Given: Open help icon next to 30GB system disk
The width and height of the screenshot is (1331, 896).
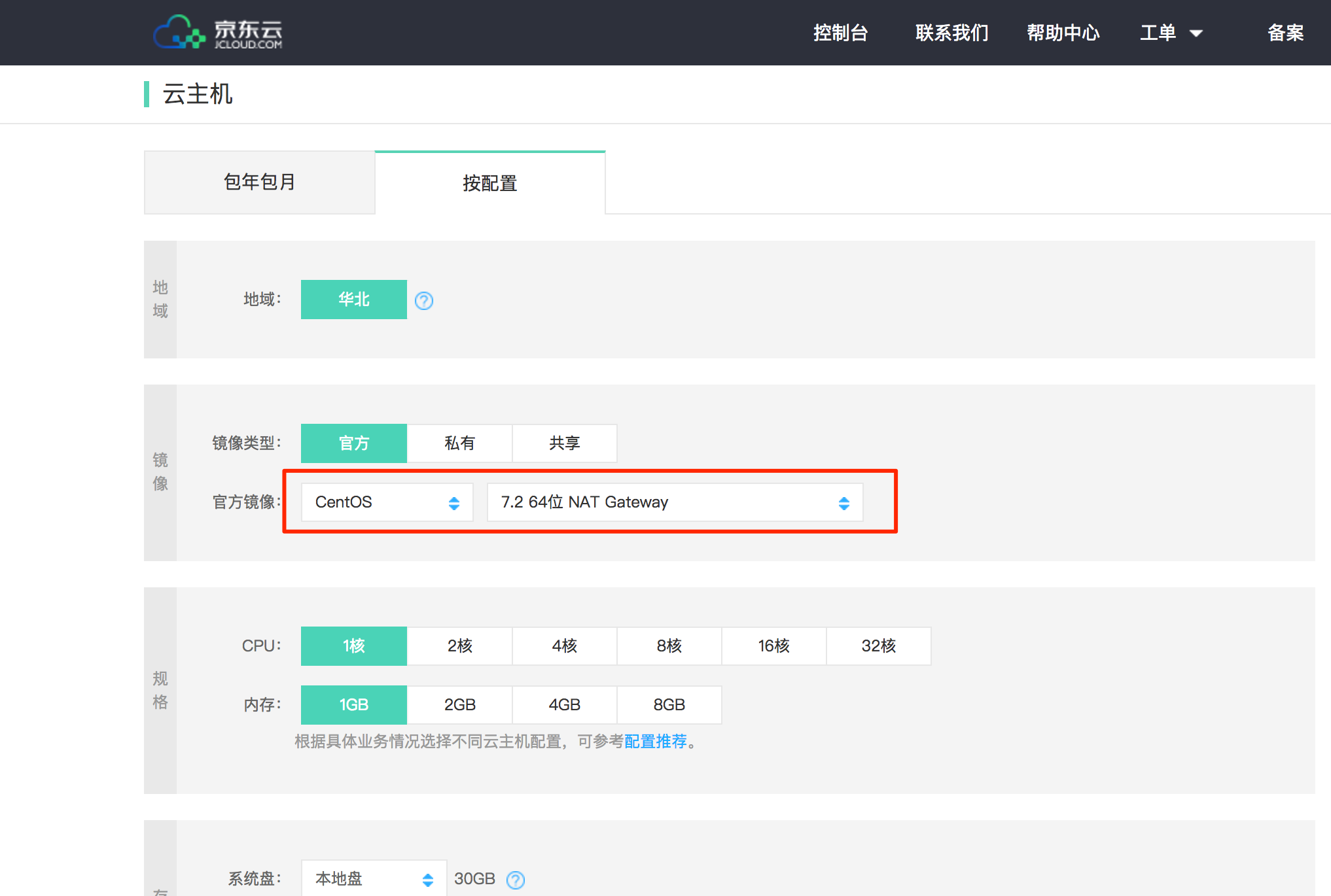Looking at the screenshot, I should tap(516, 880).
